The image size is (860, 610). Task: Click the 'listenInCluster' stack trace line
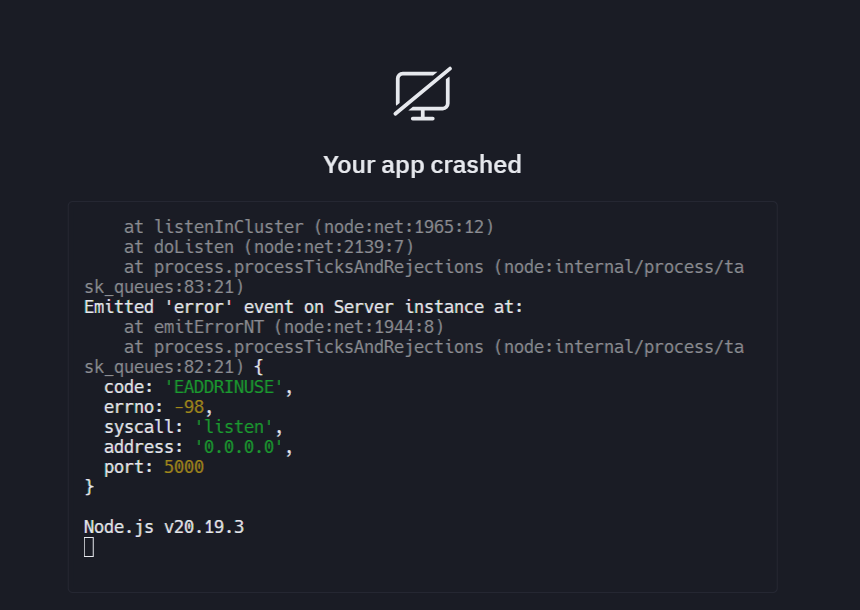[308, 227]
